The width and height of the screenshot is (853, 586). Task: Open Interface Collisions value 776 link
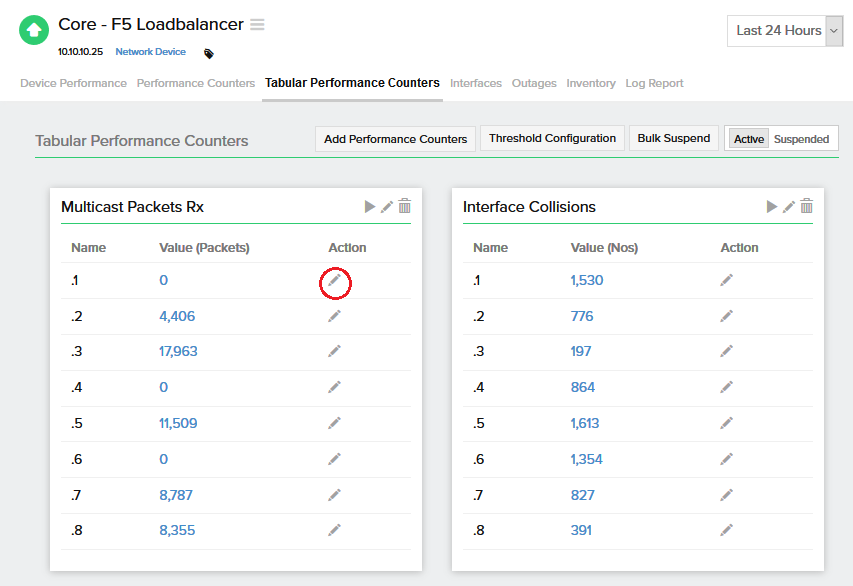coord(582,316)
